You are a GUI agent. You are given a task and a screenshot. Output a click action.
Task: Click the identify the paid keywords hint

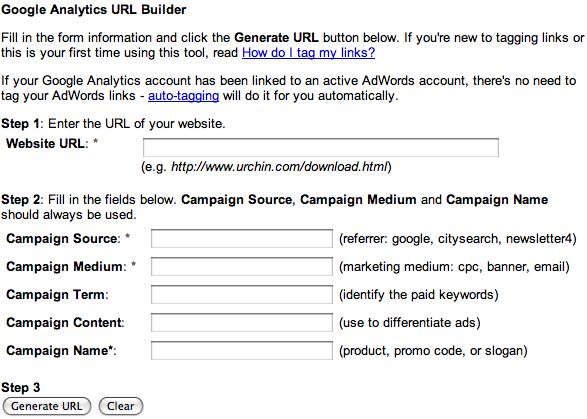tap(419, 295)
